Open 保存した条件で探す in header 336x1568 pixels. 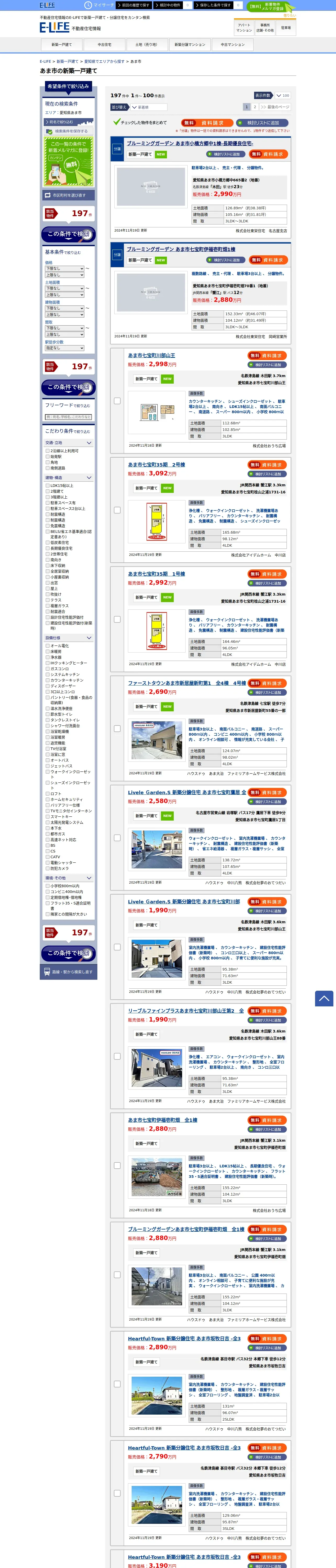(214, 5)
